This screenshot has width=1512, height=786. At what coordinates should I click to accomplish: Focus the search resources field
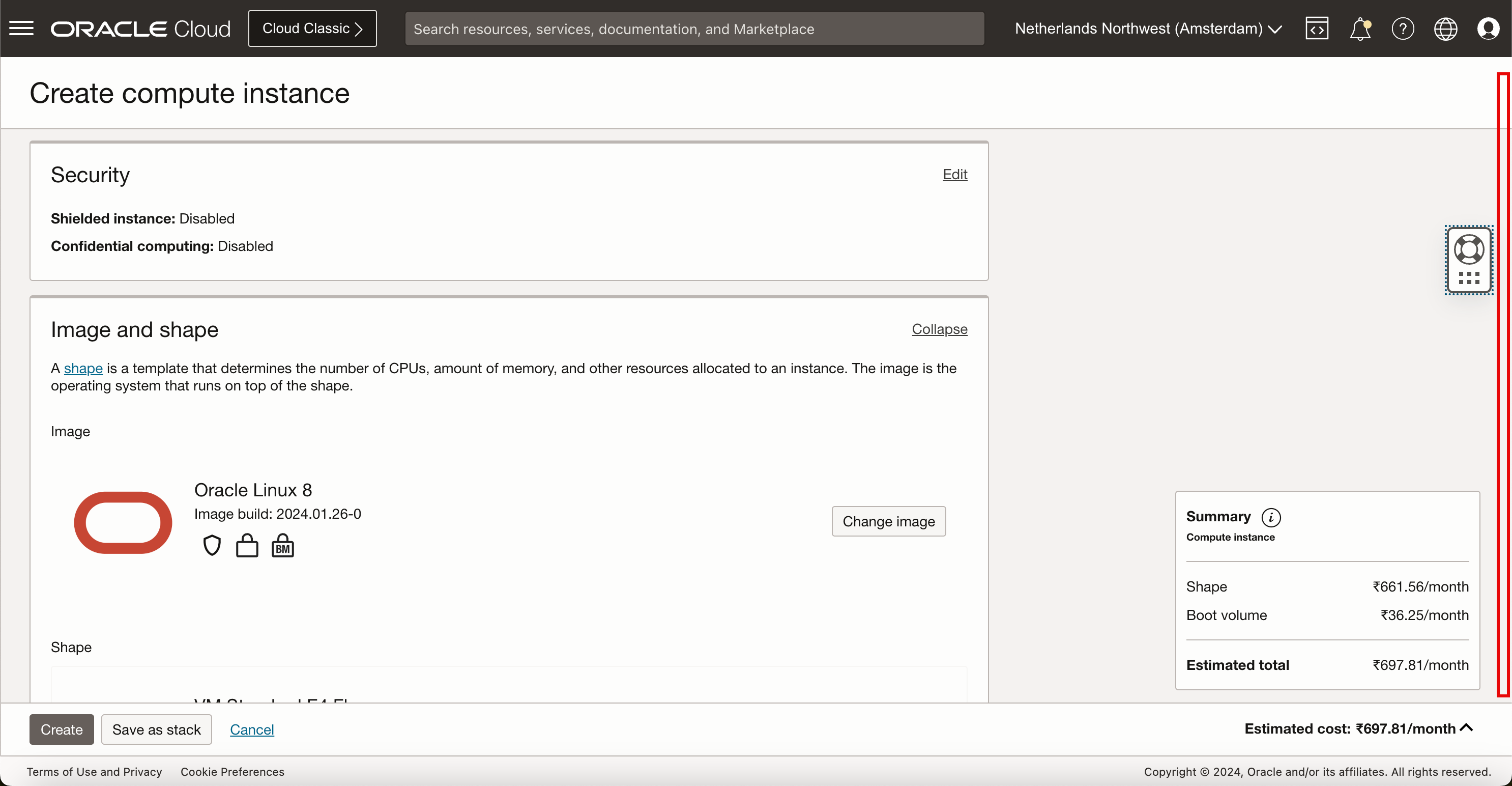pos(694,28)
